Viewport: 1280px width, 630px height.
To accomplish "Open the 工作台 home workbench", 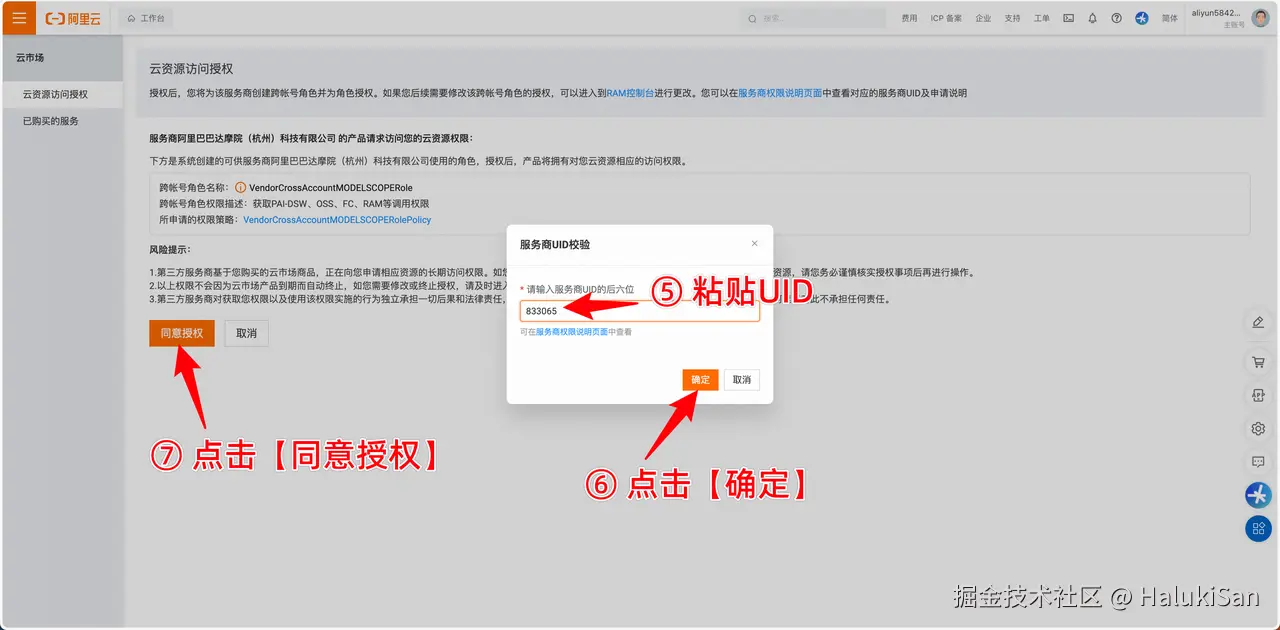I will [146, 18].
